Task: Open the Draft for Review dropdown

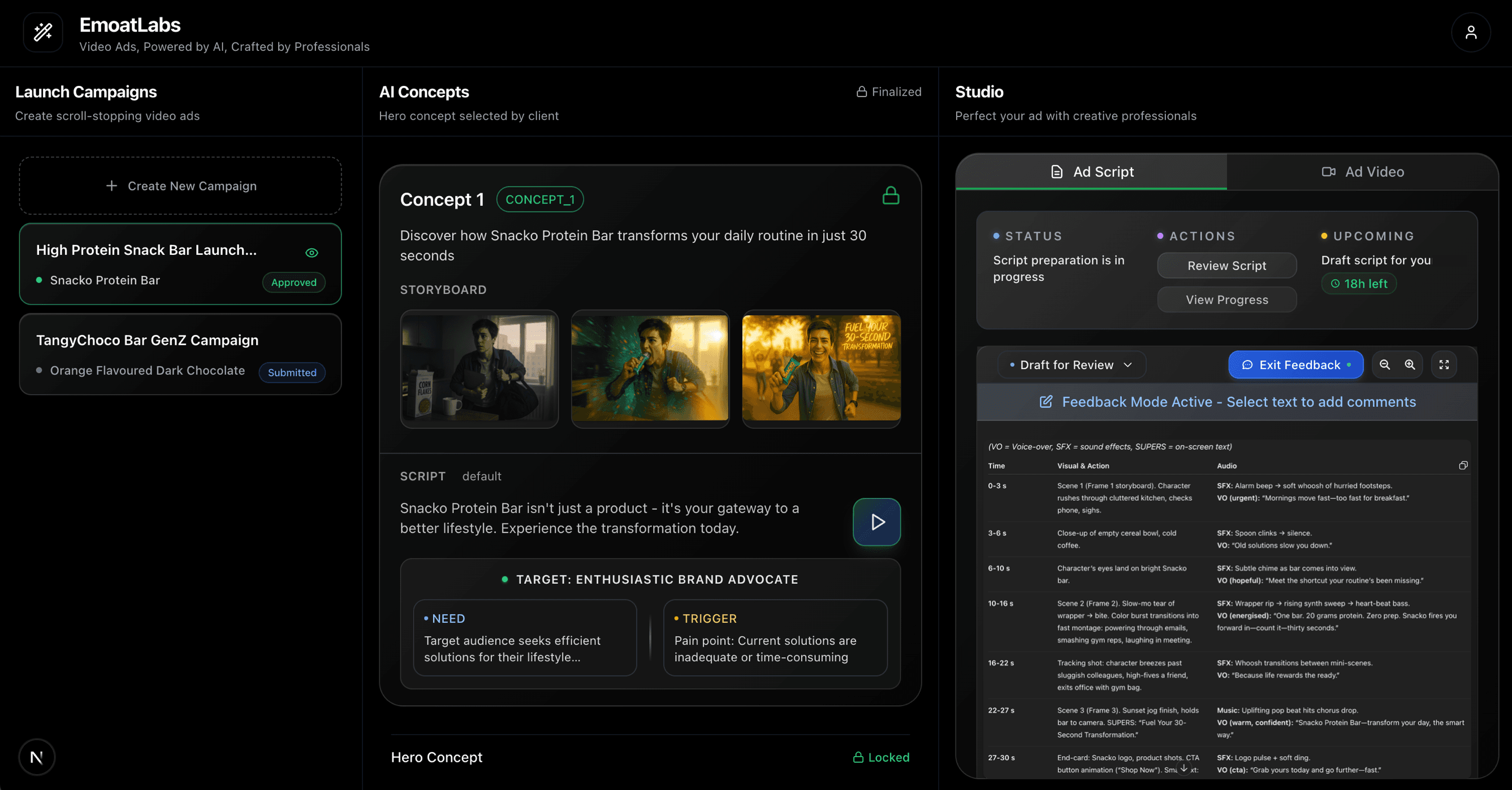Action: pos(1070,364)
